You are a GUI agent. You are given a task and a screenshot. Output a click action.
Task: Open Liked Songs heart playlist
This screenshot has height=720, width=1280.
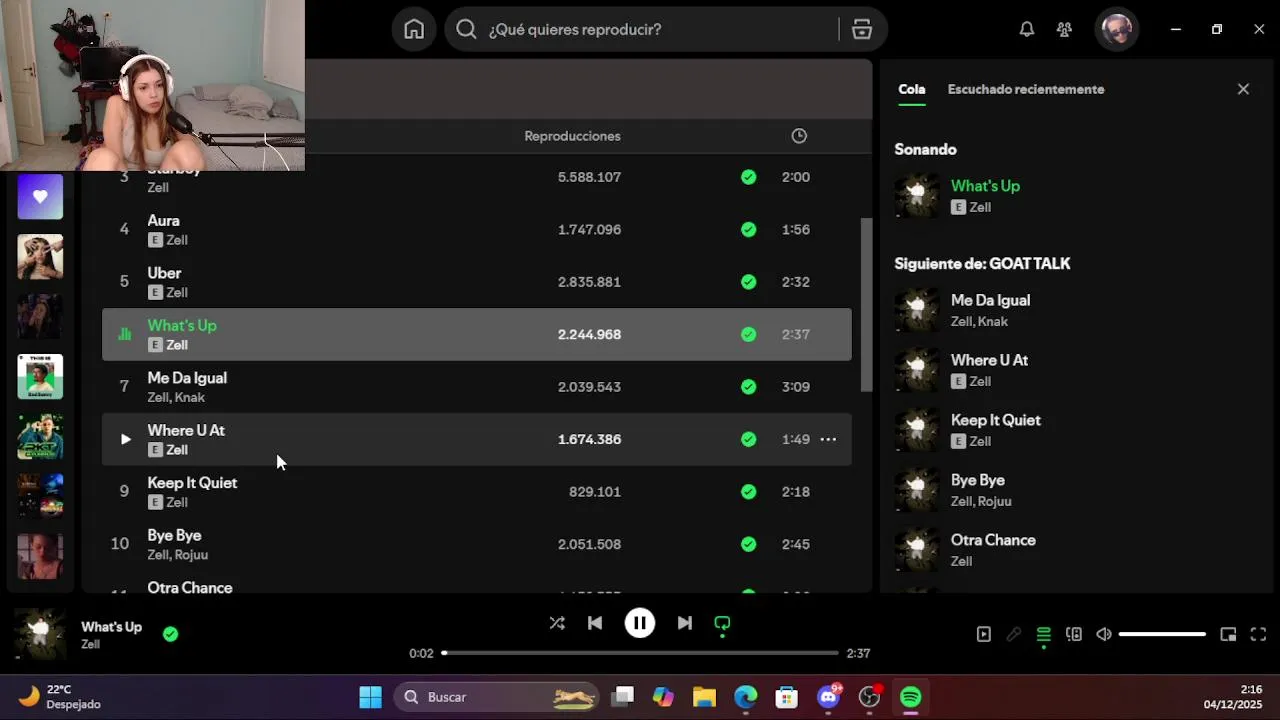(40, 197)
